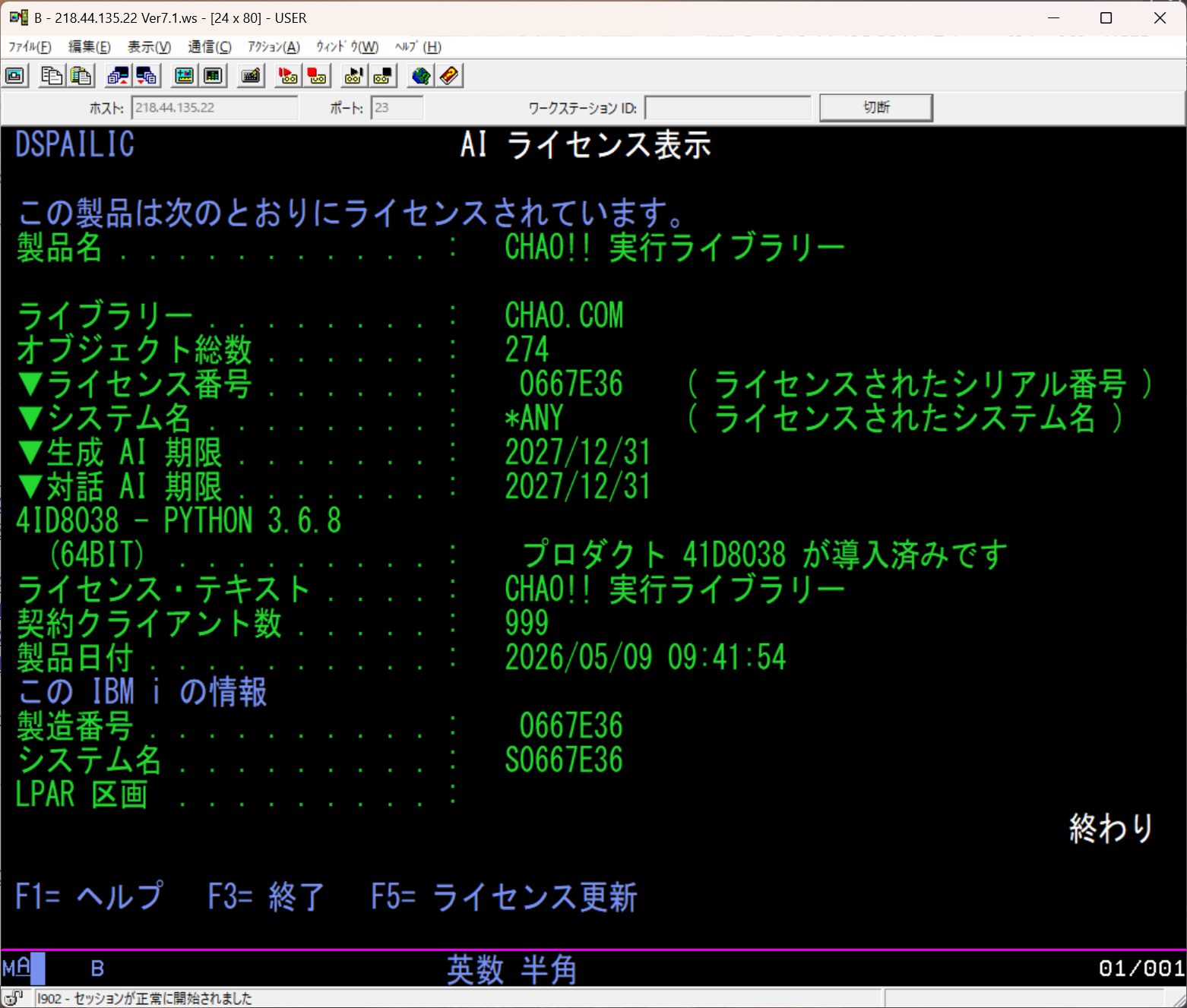Click the Copy toolbar icon
Image resolution: width=1187 pixels, height=1008 pixels.
click(x=52, y=76)
